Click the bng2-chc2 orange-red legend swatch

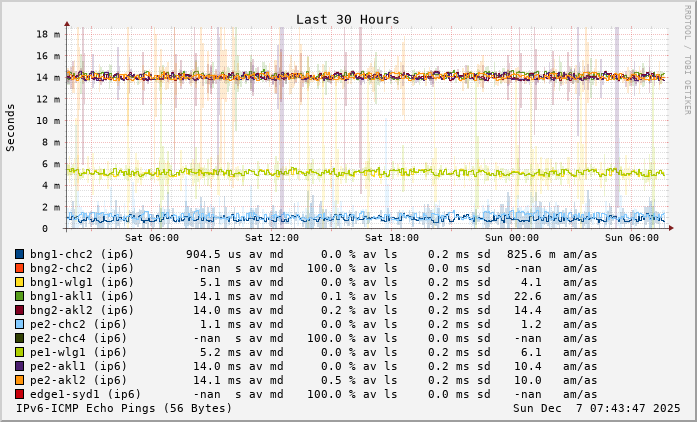[x=20, y=268]
